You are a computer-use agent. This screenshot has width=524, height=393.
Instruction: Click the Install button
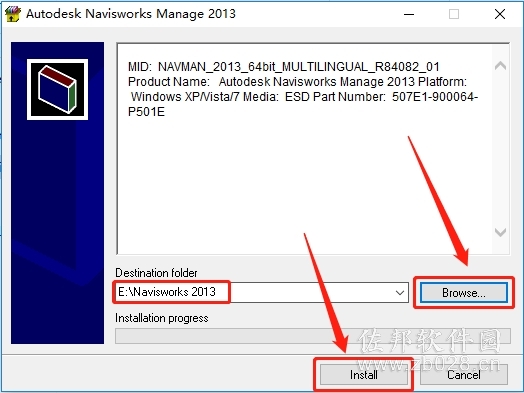tap(364, 375)
